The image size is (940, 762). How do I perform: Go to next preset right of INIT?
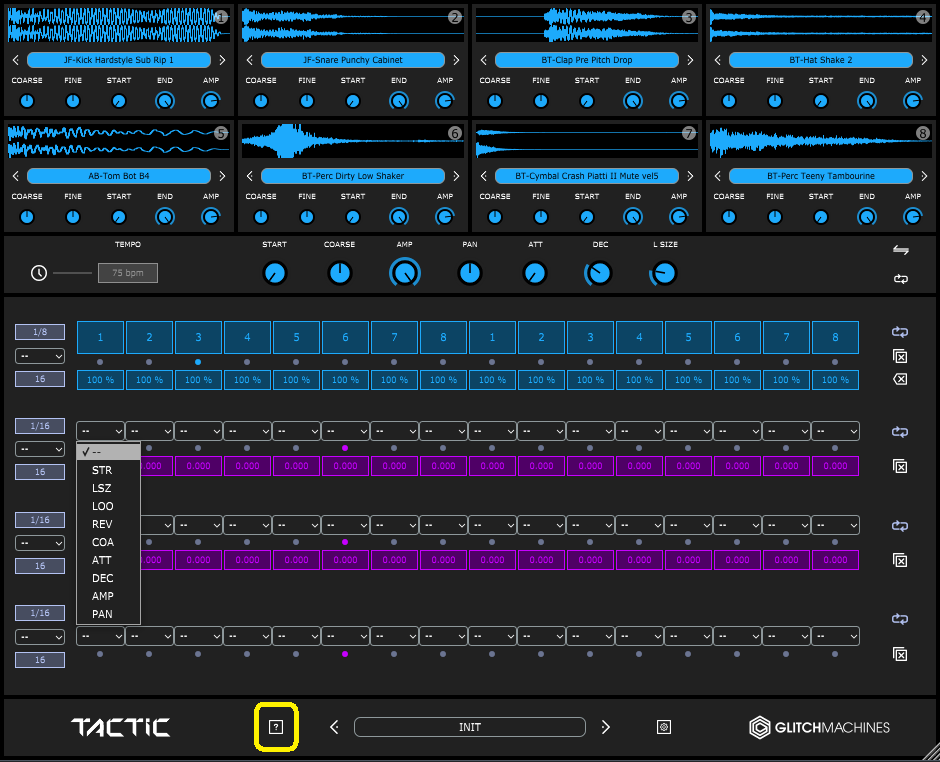605,727
